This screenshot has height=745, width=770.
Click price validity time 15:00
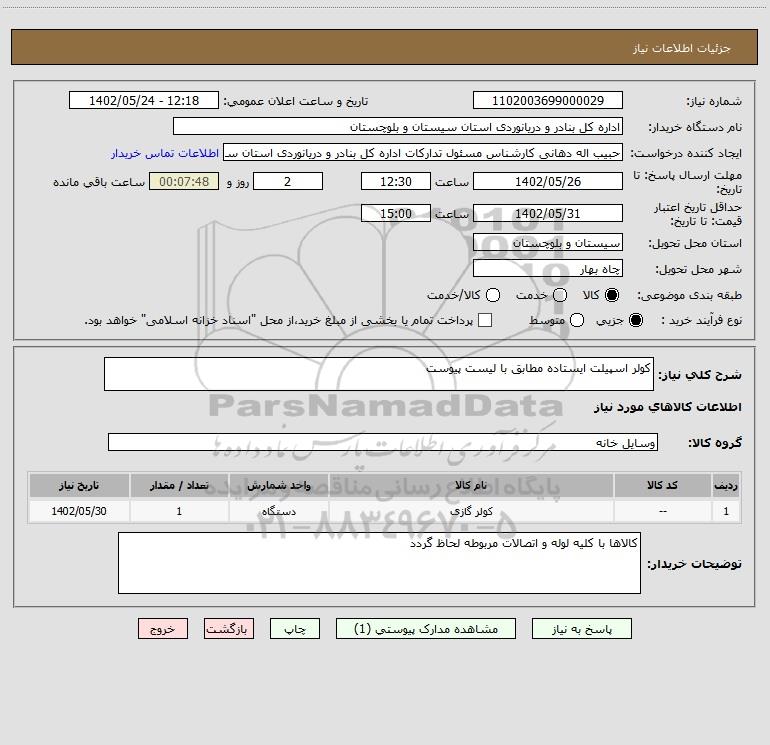pyautogui.click(x=396, y=213)
